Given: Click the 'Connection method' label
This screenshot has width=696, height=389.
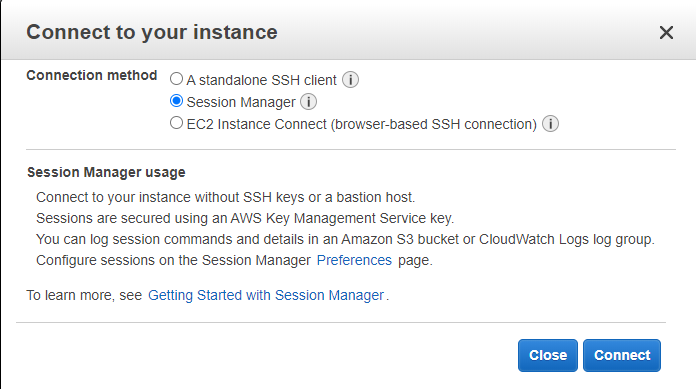Looking at the screenshot, I should click(91, 75).
